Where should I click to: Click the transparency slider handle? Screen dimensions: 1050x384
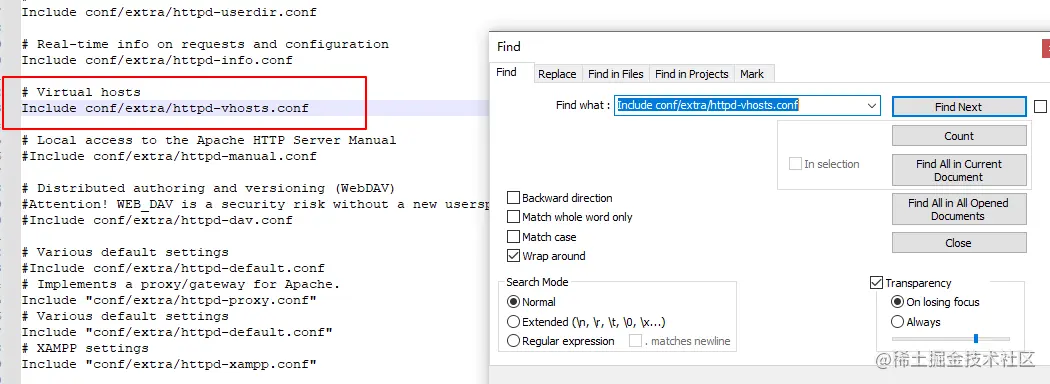click(x=976, y=338)
